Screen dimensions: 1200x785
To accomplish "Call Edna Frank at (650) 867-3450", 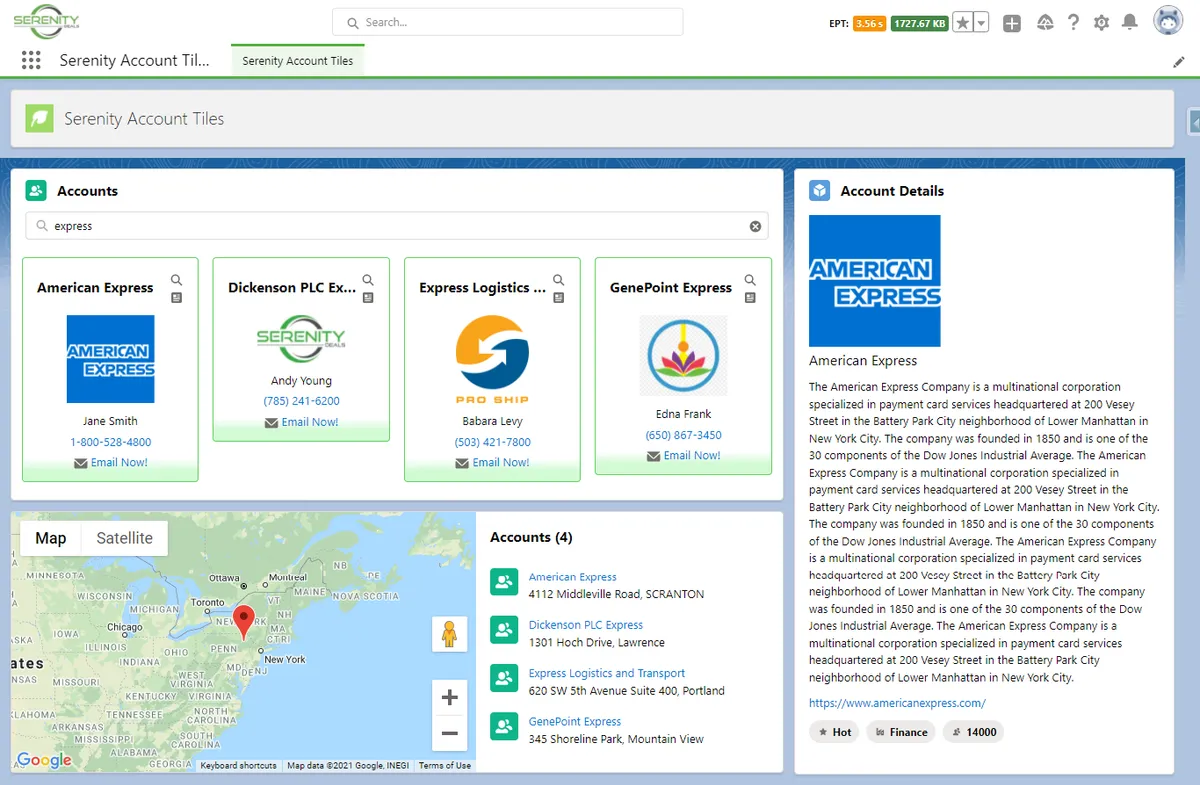I will click(683, 435).
